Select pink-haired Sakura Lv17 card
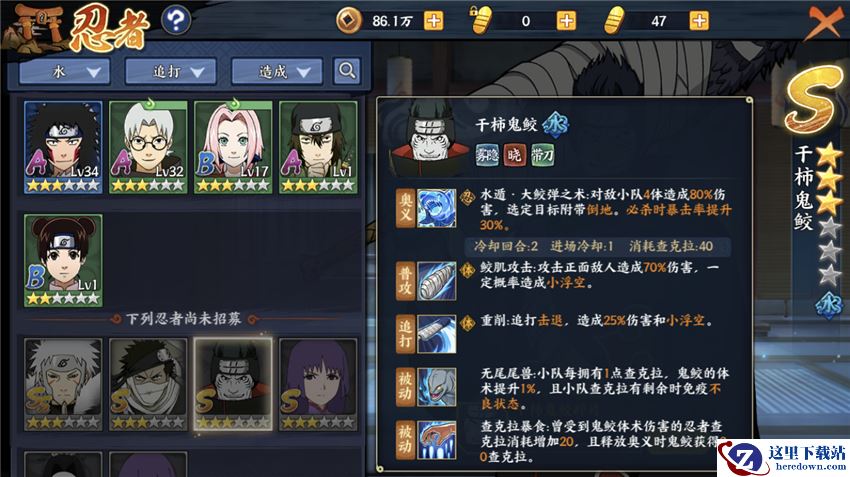The width and height of the screenshot is (850, 477). [x=233, y=147]
